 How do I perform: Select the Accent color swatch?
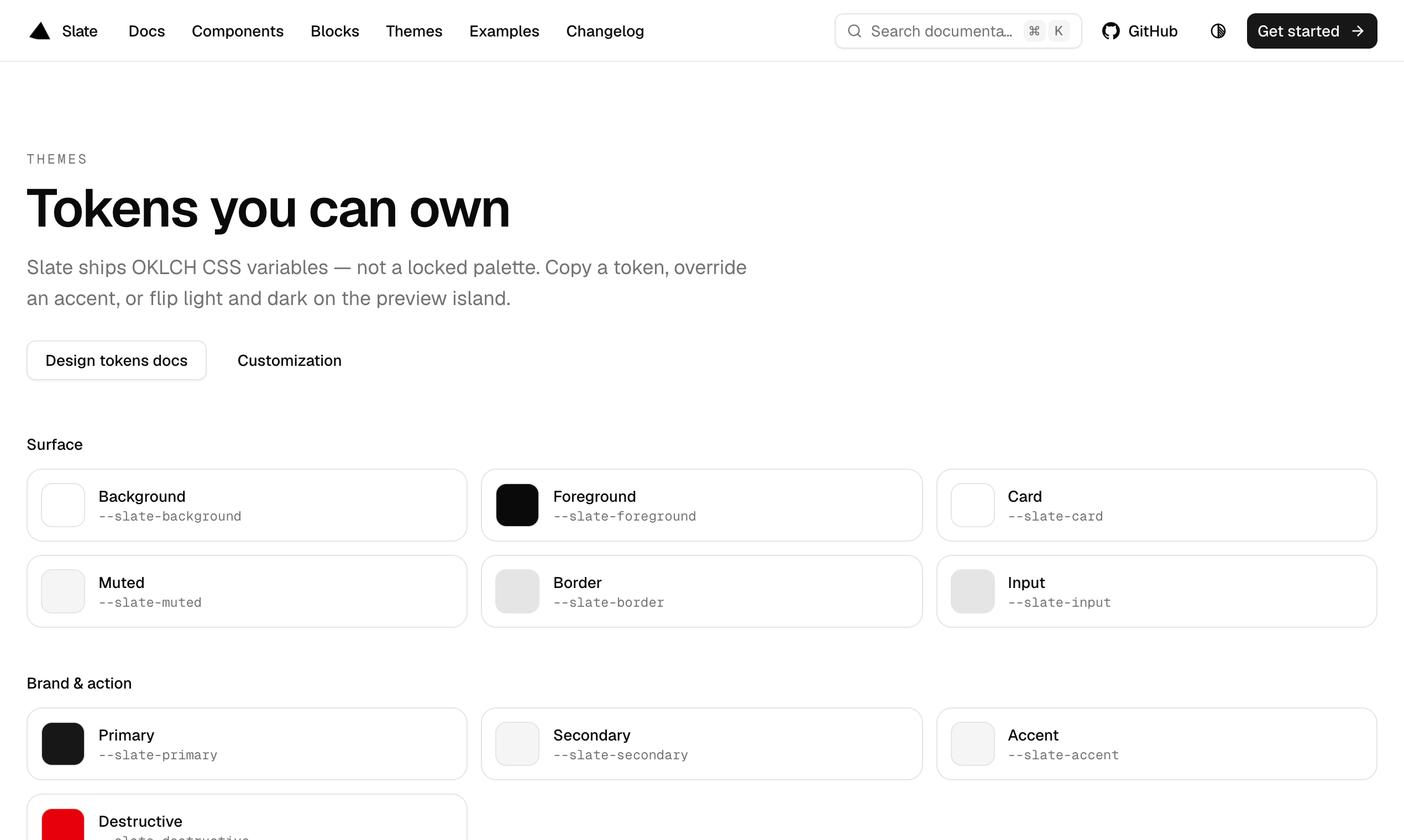(x=972, y=744)
